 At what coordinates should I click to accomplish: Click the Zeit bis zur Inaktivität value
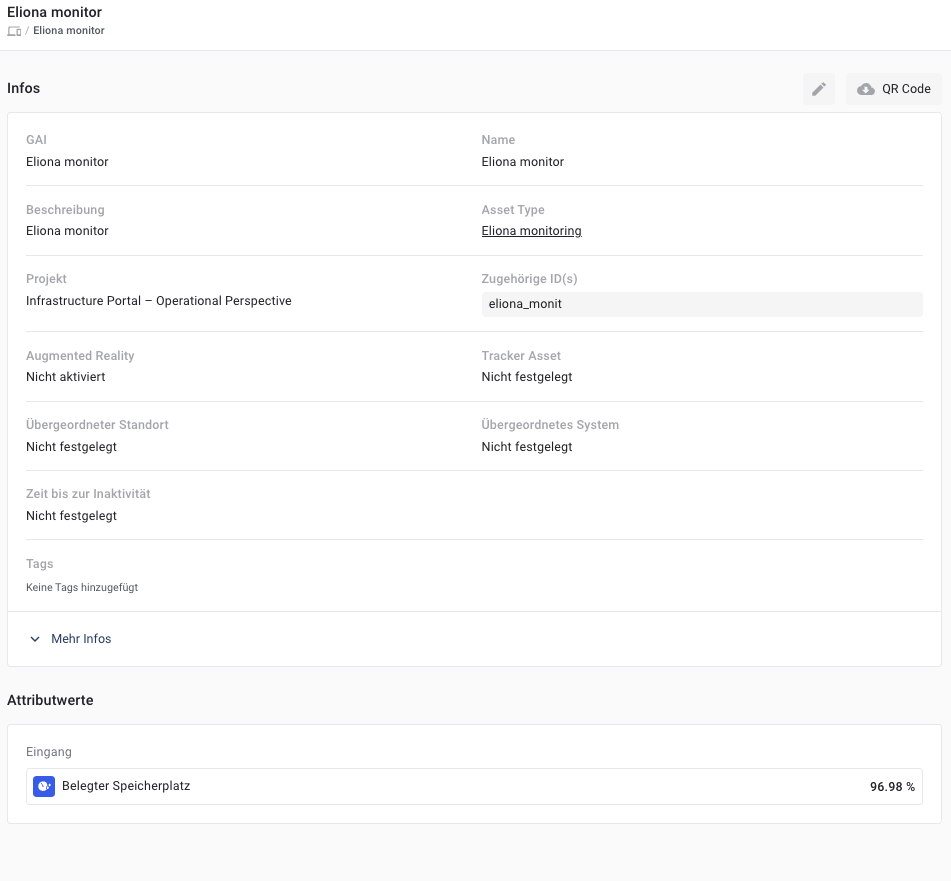pyautogui.click(x=72, y=516)
